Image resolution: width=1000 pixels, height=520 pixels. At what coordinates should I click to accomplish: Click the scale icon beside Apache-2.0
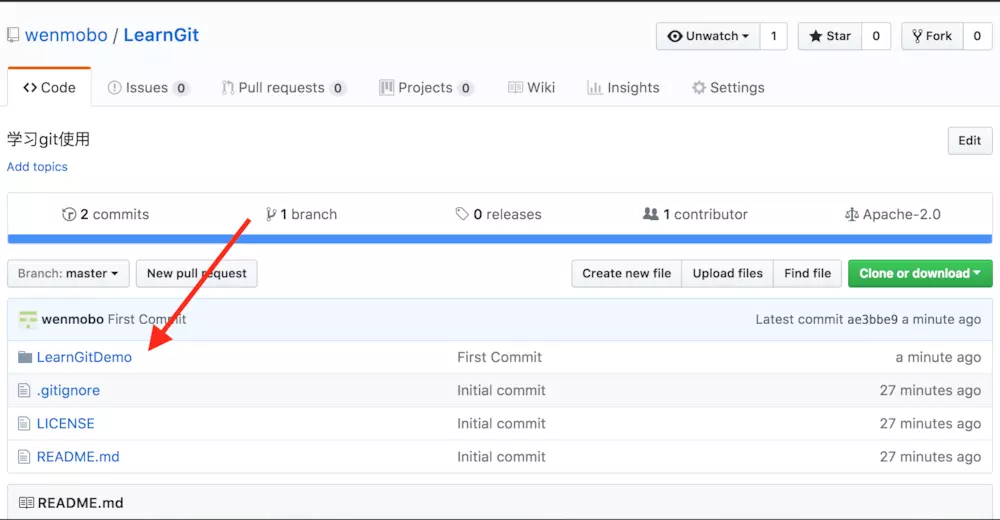coord(851,214)
